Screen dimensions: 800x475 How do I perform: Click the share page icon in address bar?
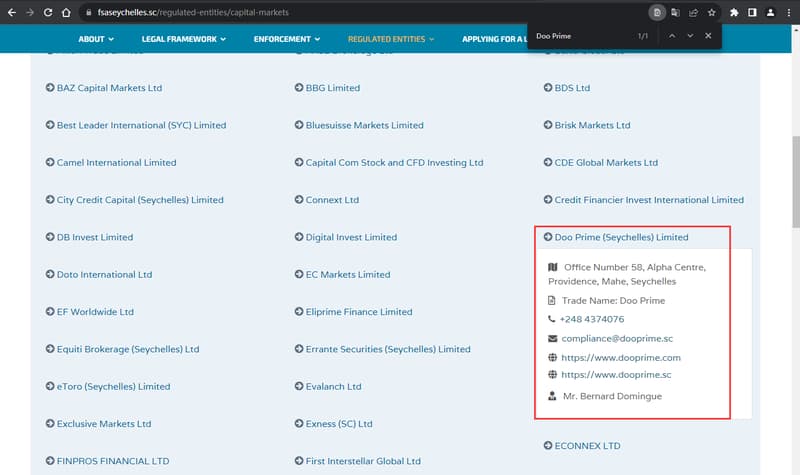tap(693, 12)
